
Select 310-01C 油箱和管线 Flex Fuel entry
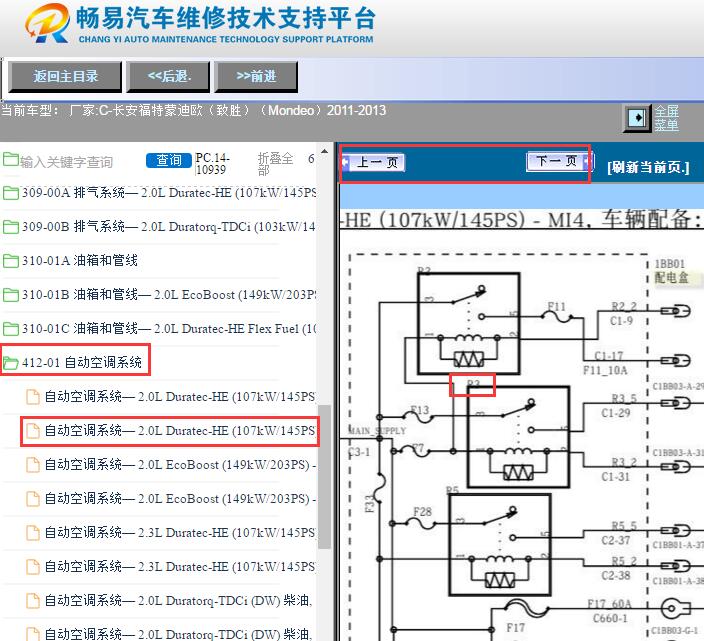(x=169, y=329)
